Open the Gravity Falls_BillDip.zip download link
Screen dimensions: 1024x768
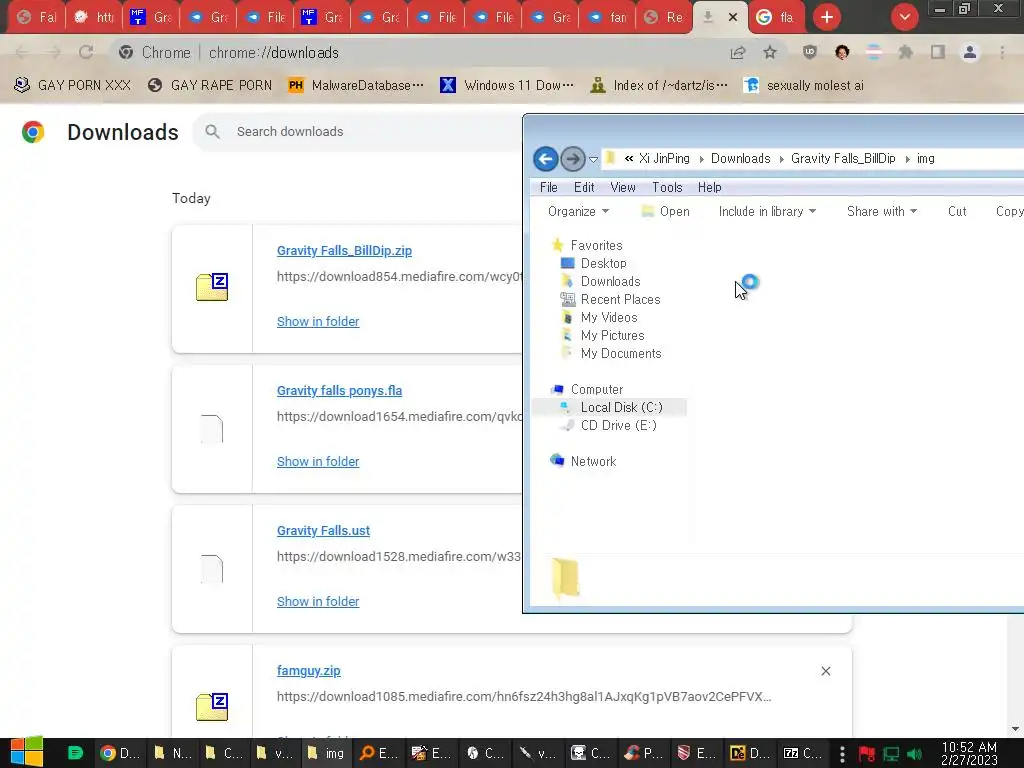[x=344, y=251]
